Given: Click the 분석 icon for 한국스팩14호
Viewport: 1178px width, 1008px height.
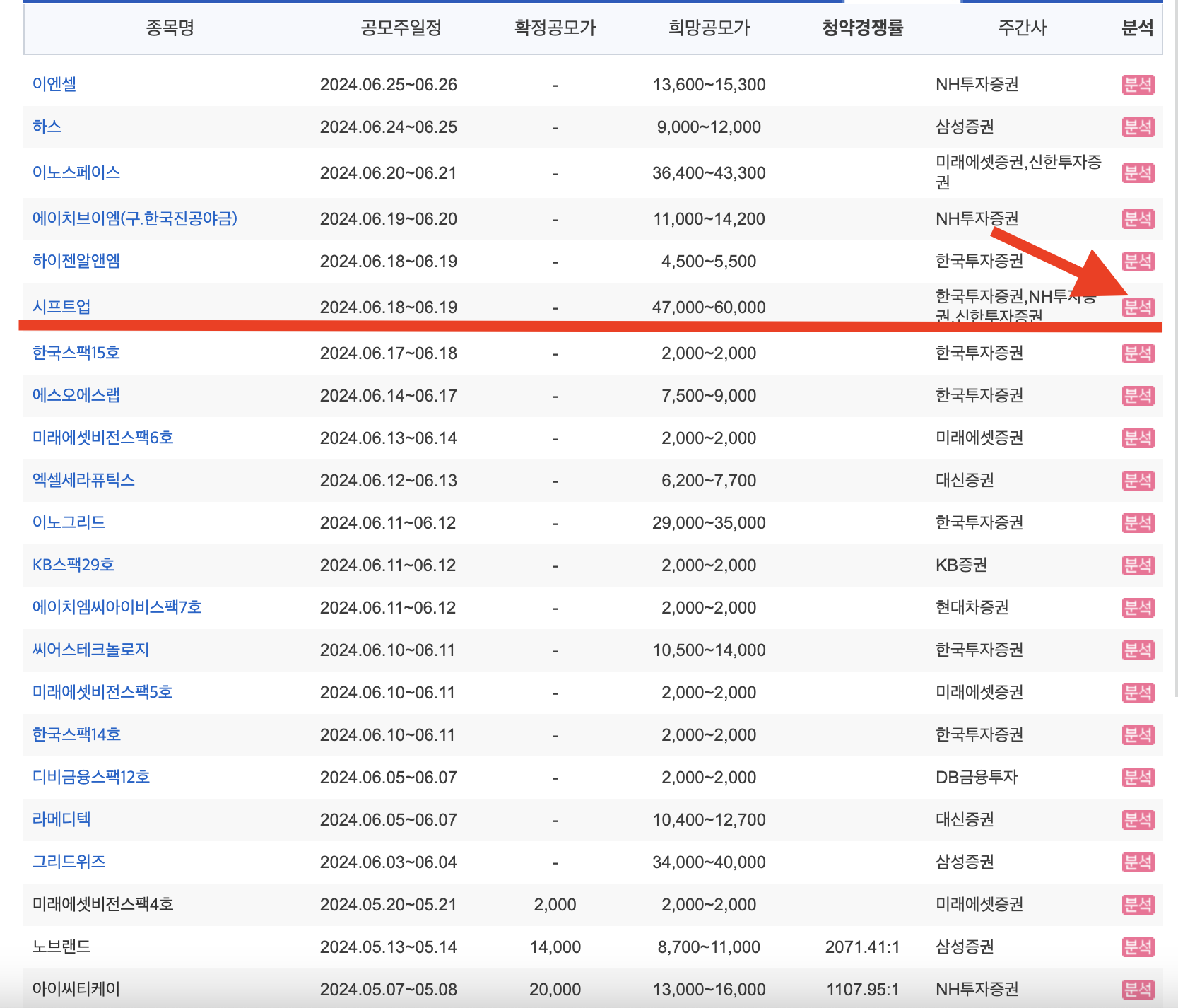Looking at the screenshot, I should 1138,735.
